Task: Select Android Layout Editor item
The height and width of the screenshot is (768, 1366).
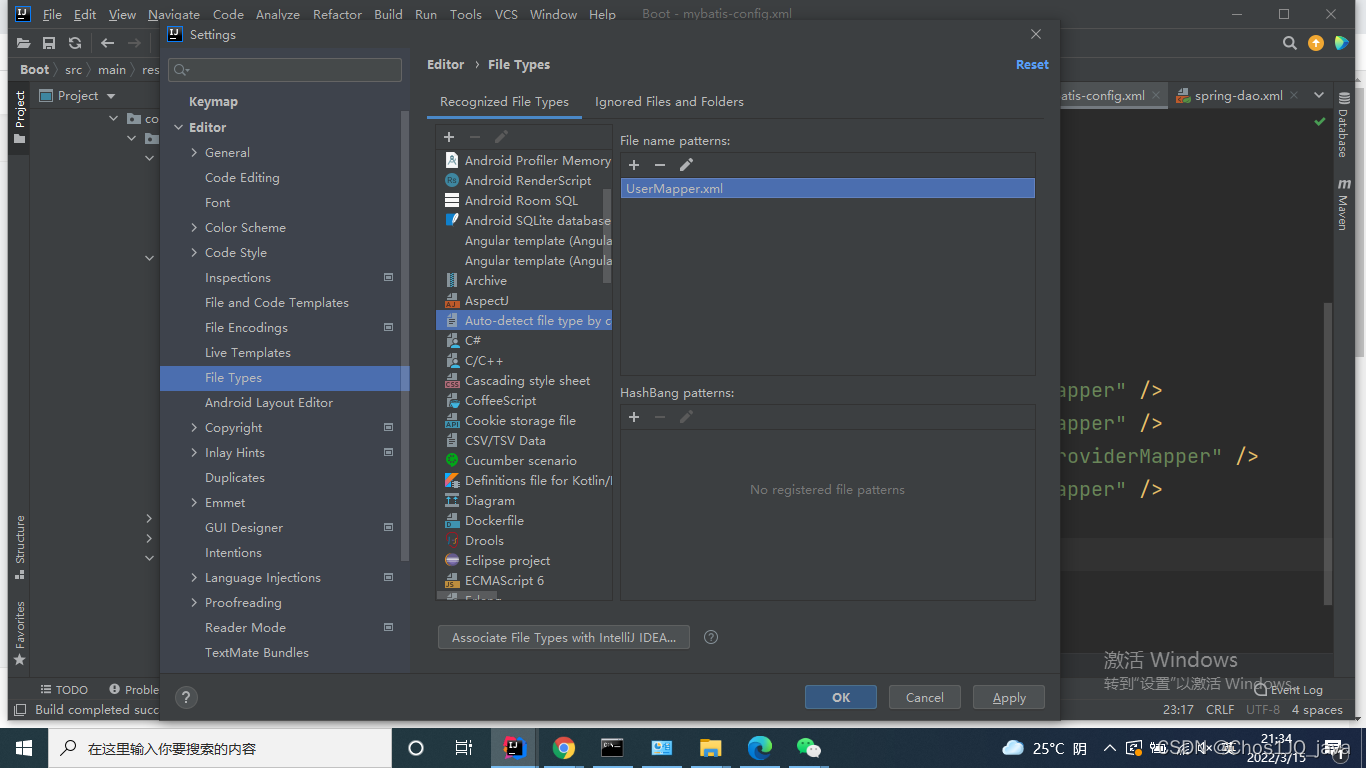Action: (x=269, y=403)
